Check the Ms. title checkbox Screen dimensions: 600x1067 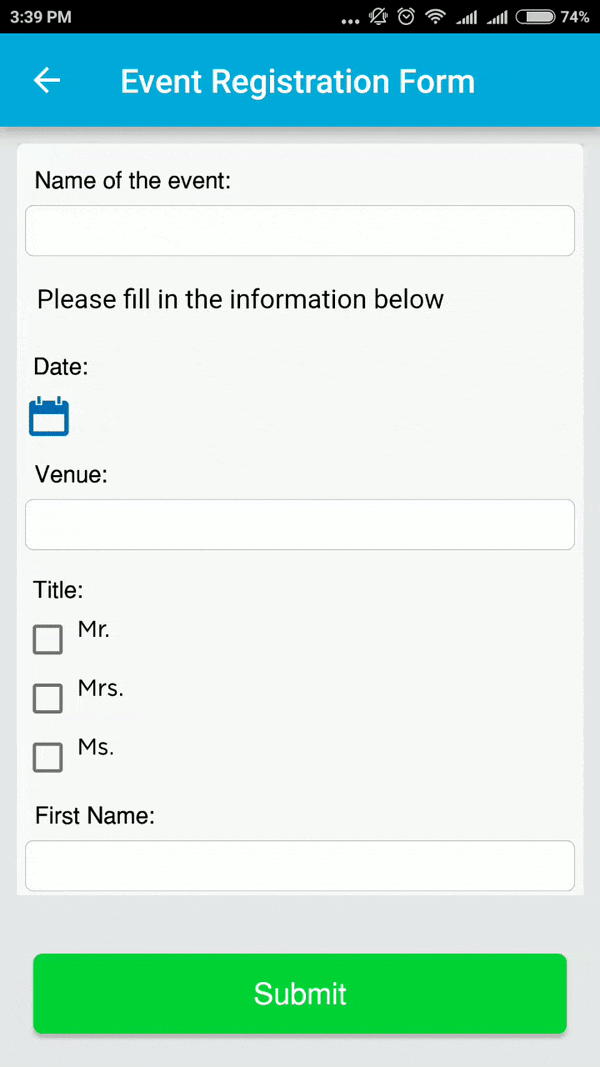point(48,757)
